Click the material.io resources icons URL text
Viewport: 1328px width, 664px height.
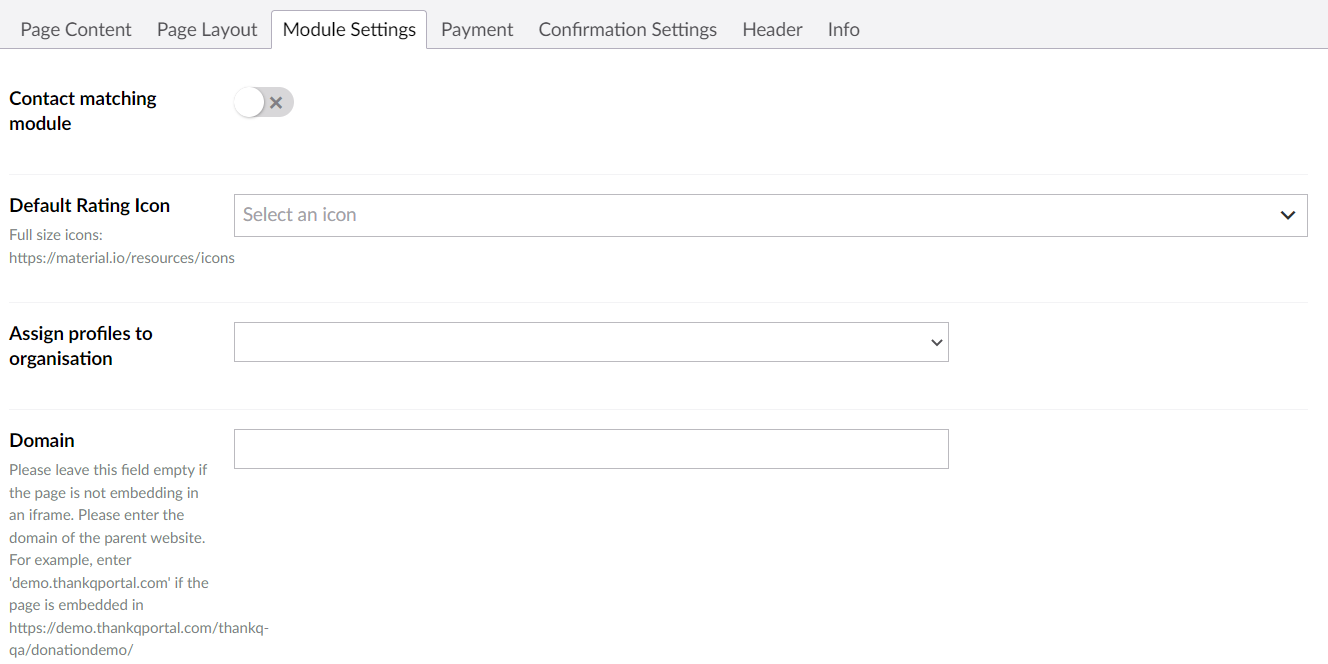coord(122,257)
